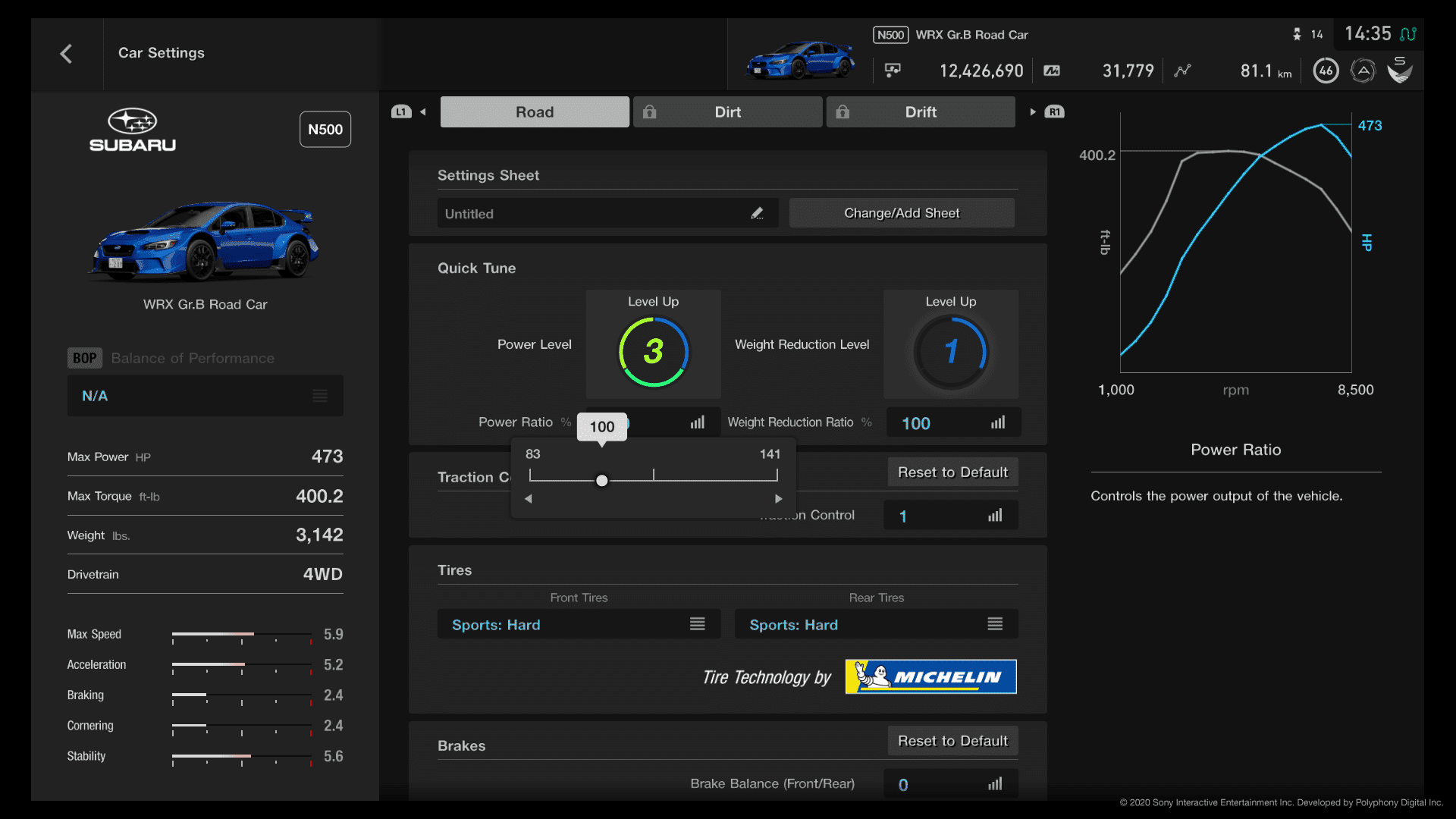Switch to previous tab with left arrow
Image resolution: width=1456 pixels, height=819 pixels.
click(x=423, y=111)
